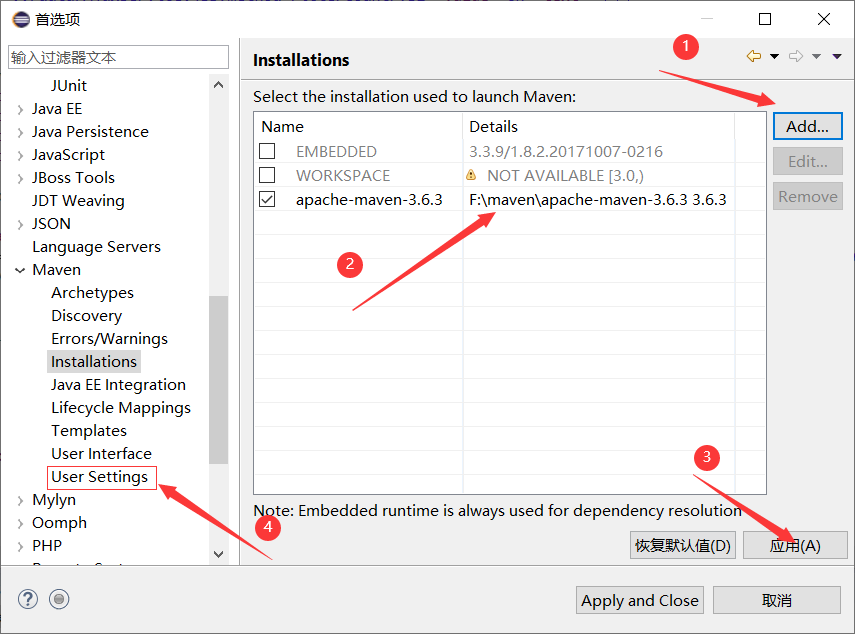The width and height of the screenshot is (855, 634).
Task: Enable the EMBEDDED installation checkbox
Action: point(267,152)
